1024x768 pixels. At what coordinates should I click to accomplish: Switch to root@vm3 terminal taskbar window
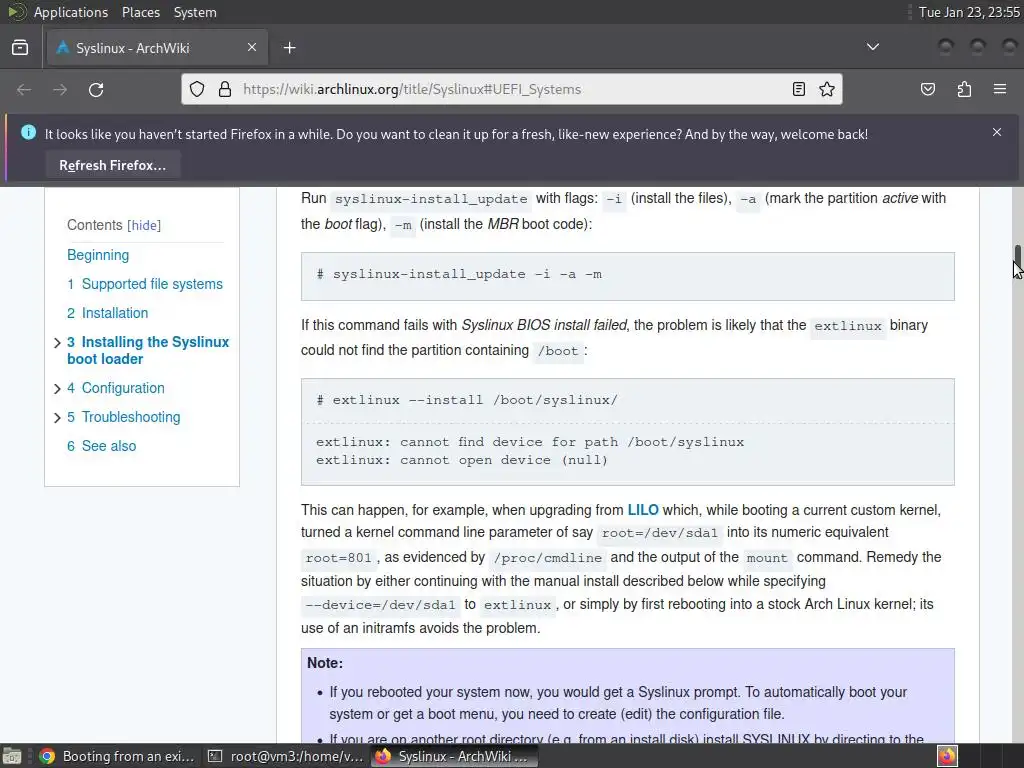285,756
